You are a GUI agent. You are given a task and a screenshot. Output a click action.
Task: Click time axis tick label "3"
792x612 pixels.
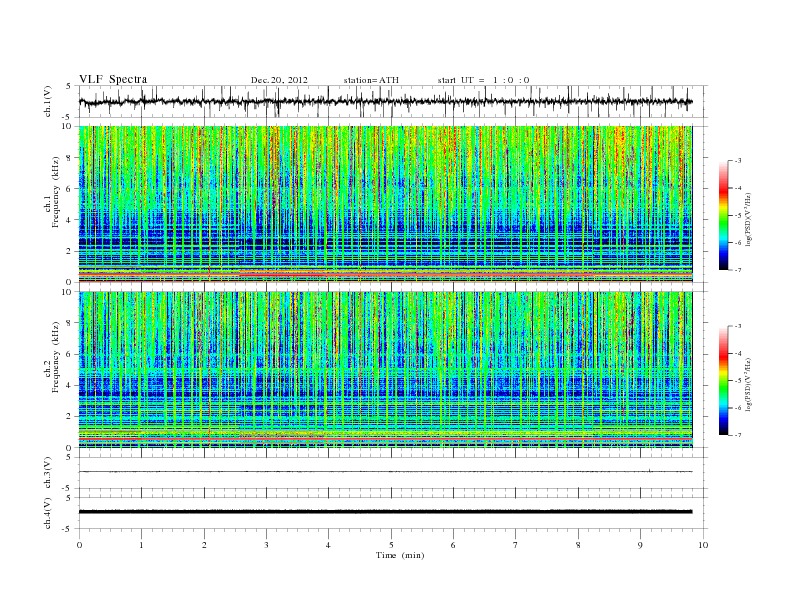coord(266,545)
